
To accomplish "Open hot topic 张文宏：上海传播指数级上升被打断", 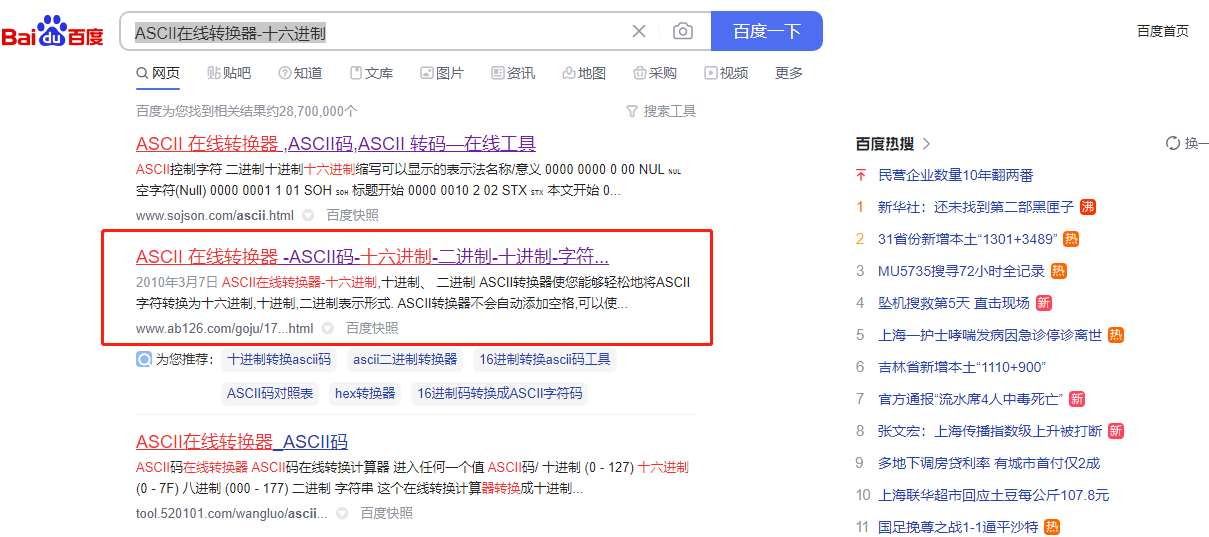I will [x=990, y=431].
